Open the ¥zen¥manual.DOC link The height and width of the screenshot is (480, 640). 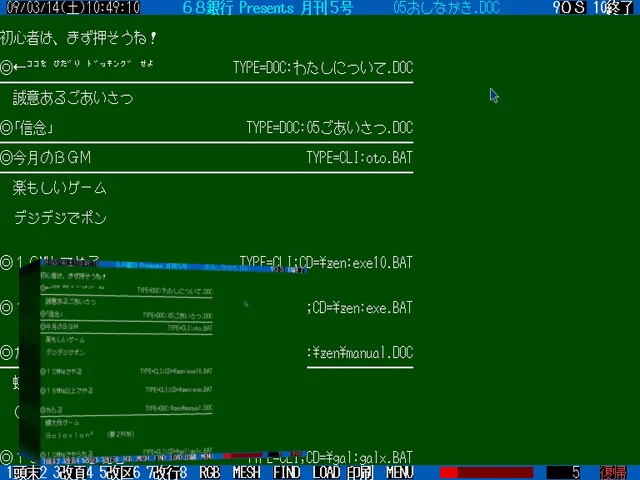pos(360,352)
